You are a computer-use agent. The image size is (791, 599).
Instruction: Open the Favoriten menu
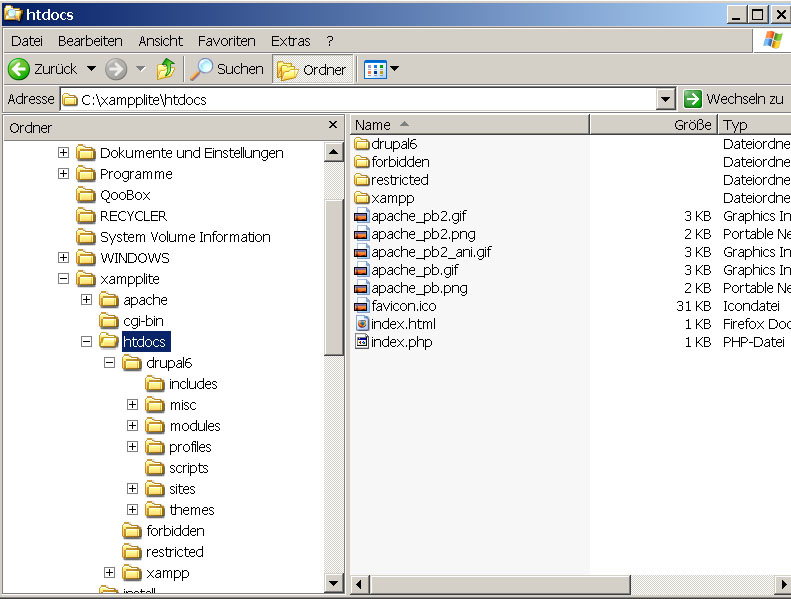point(226,41)
